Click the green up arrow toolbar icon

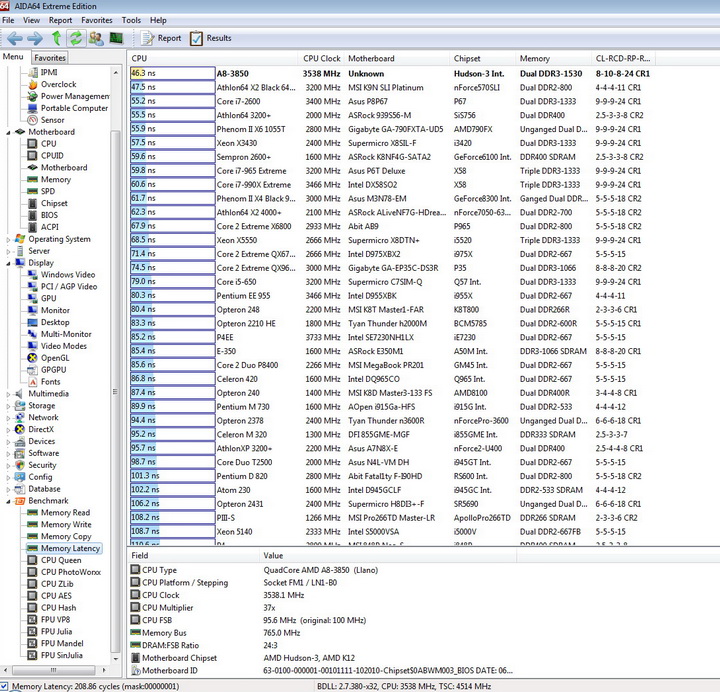coord(56,38)
